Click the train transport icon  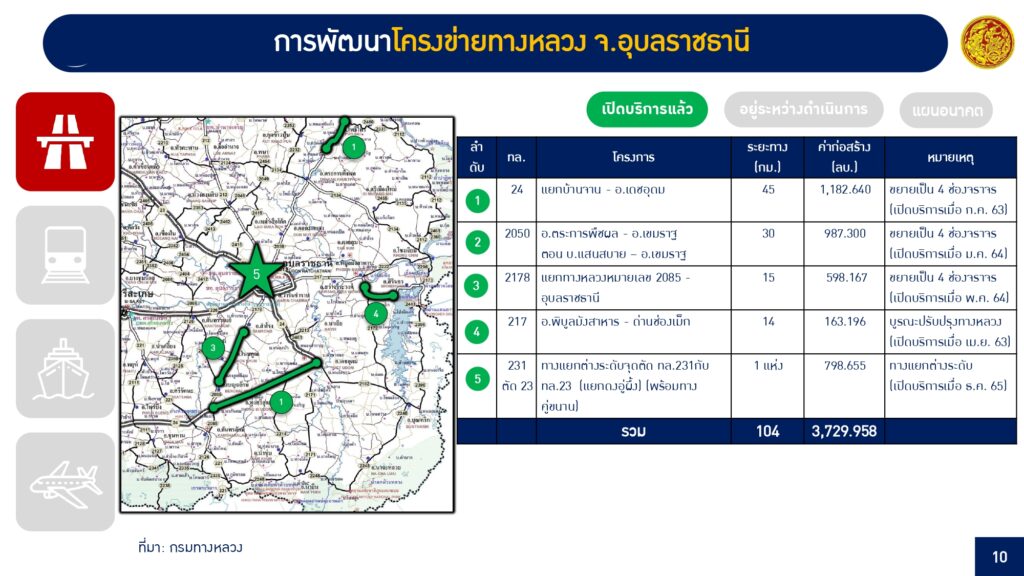coord(65,255)
